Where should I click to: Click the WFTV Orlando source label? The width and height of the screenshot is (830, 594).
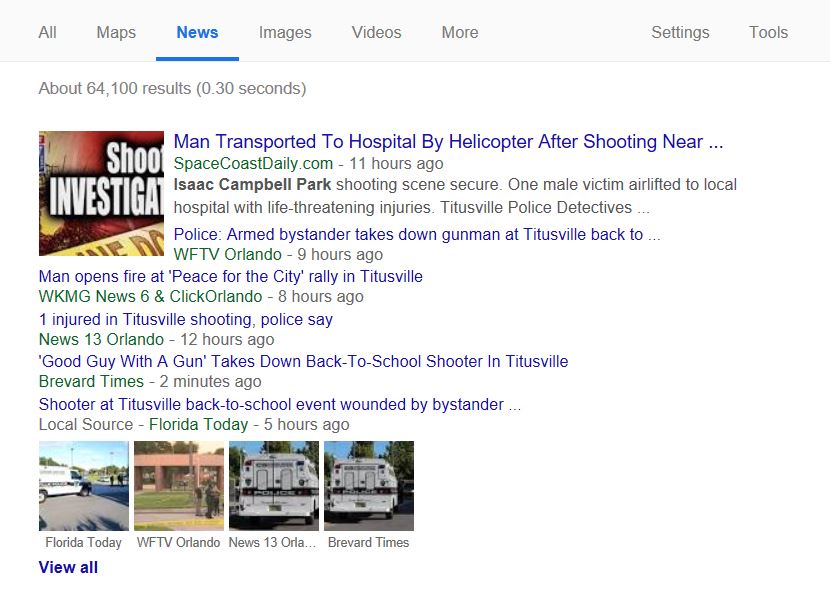(x=228, y=255)
